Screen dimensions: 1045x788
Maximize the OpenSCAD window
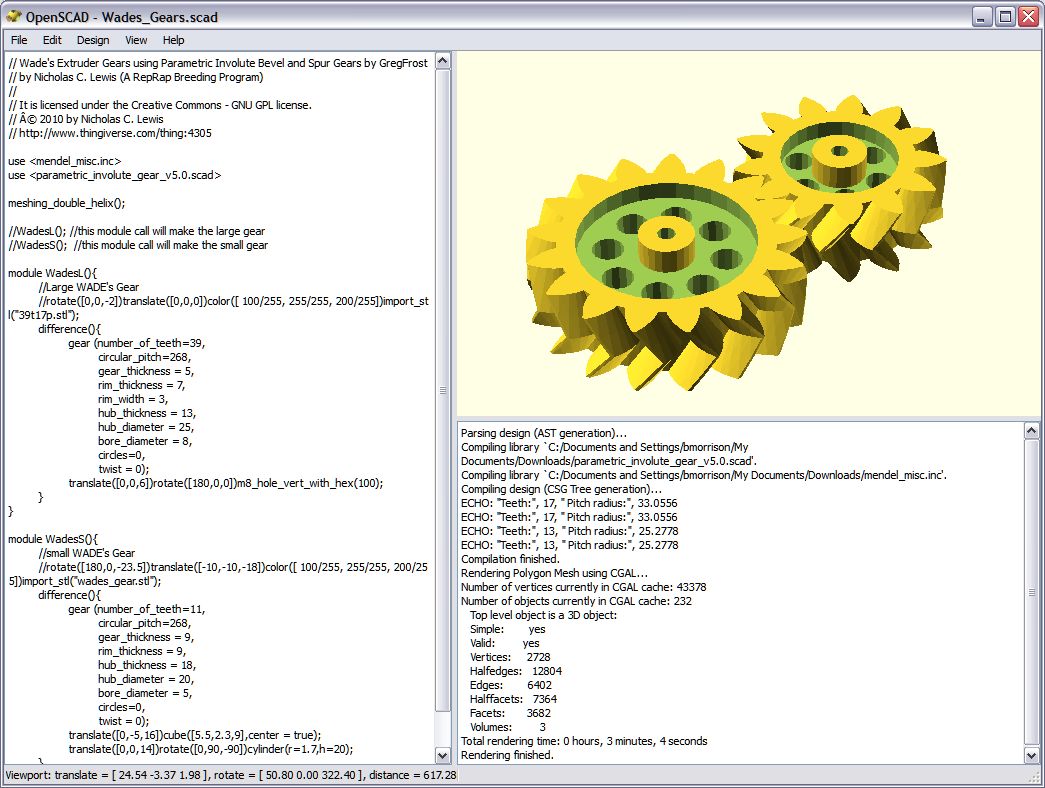coord(1005,16)
